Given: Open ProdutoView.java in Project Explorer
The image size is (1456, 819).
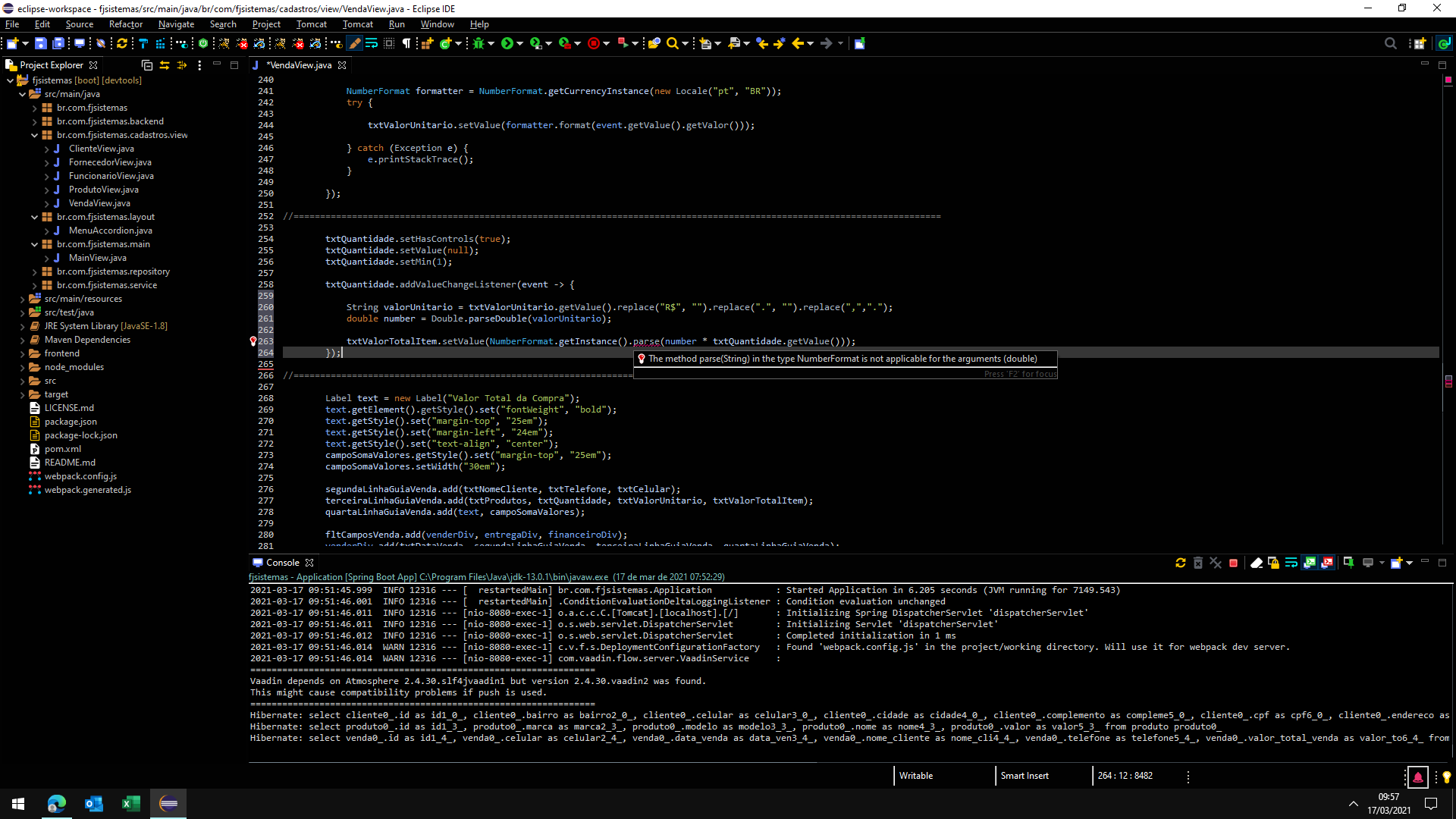Looking at the screenshot, I should pos(103,190).
